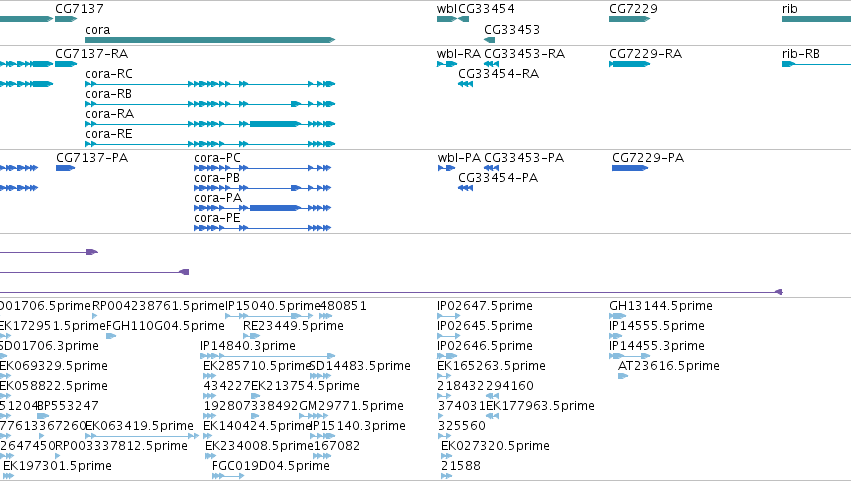Click the cora-RA transcript label
851x481 pixels.
[x=110, y=114]
